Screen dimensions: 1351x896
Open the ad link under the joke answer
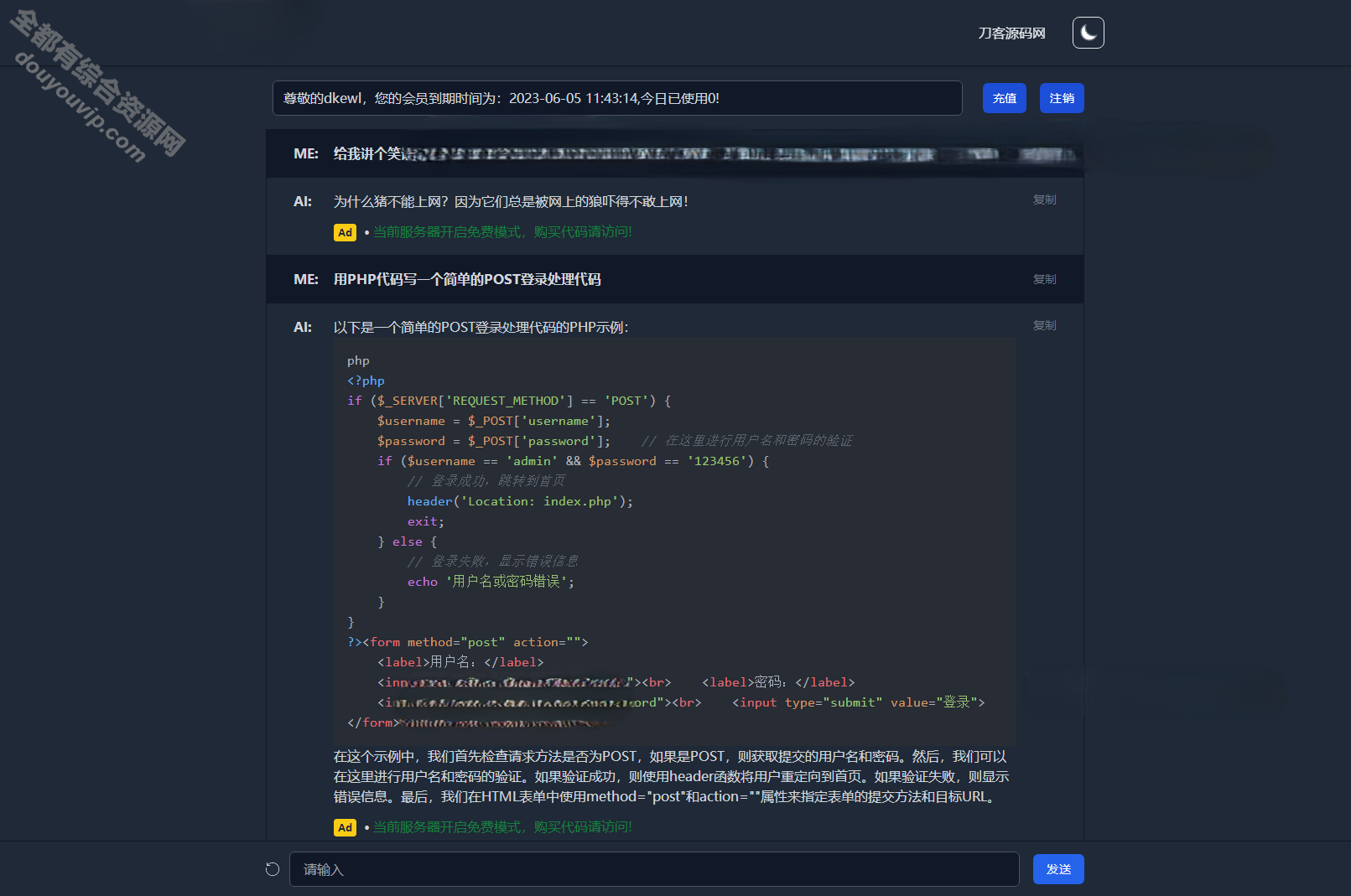click(502, 232)
